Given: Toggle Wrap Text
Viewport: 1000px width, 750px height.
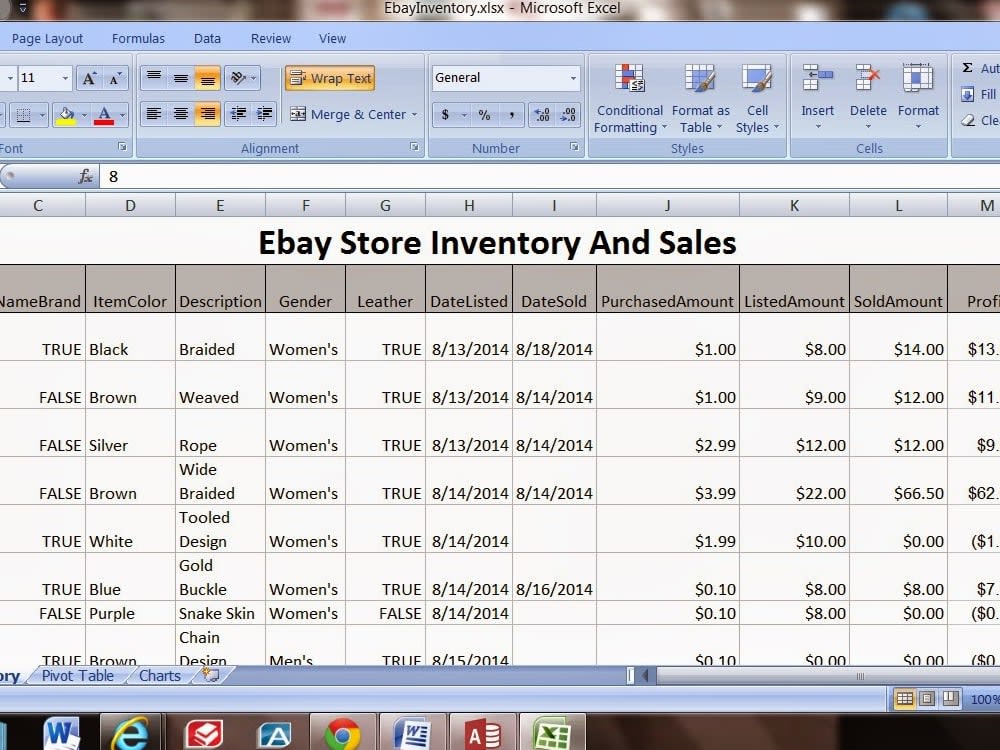Looking at the screenshot, I should click(330, 78).
